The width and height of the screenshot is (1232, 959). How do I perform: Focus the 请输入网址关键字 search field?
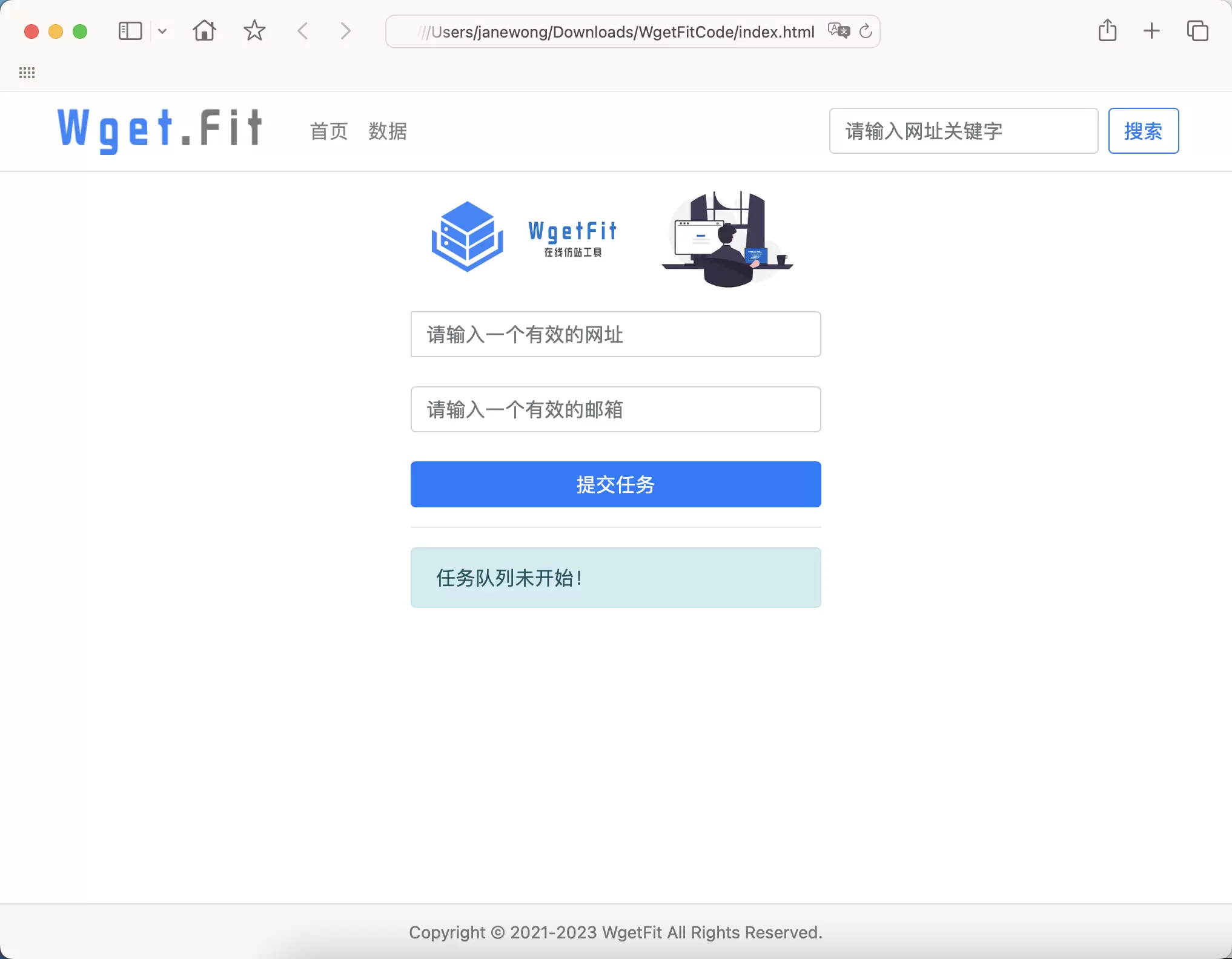(963, 131)
